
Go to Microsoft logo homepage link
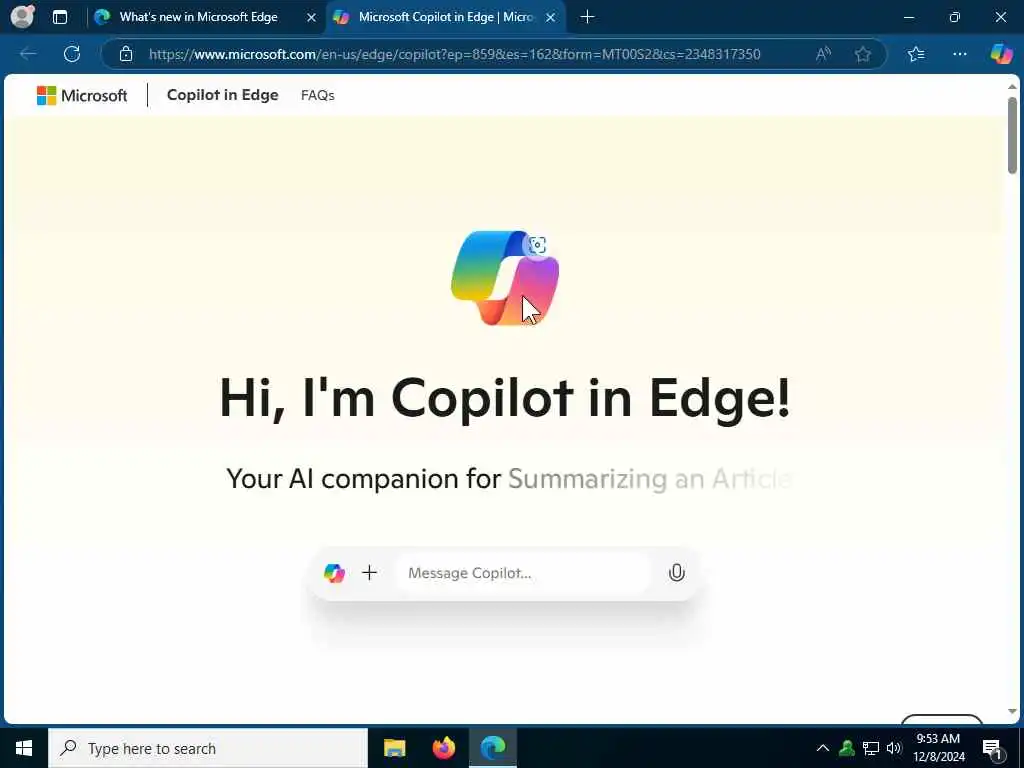pos(82,95)
